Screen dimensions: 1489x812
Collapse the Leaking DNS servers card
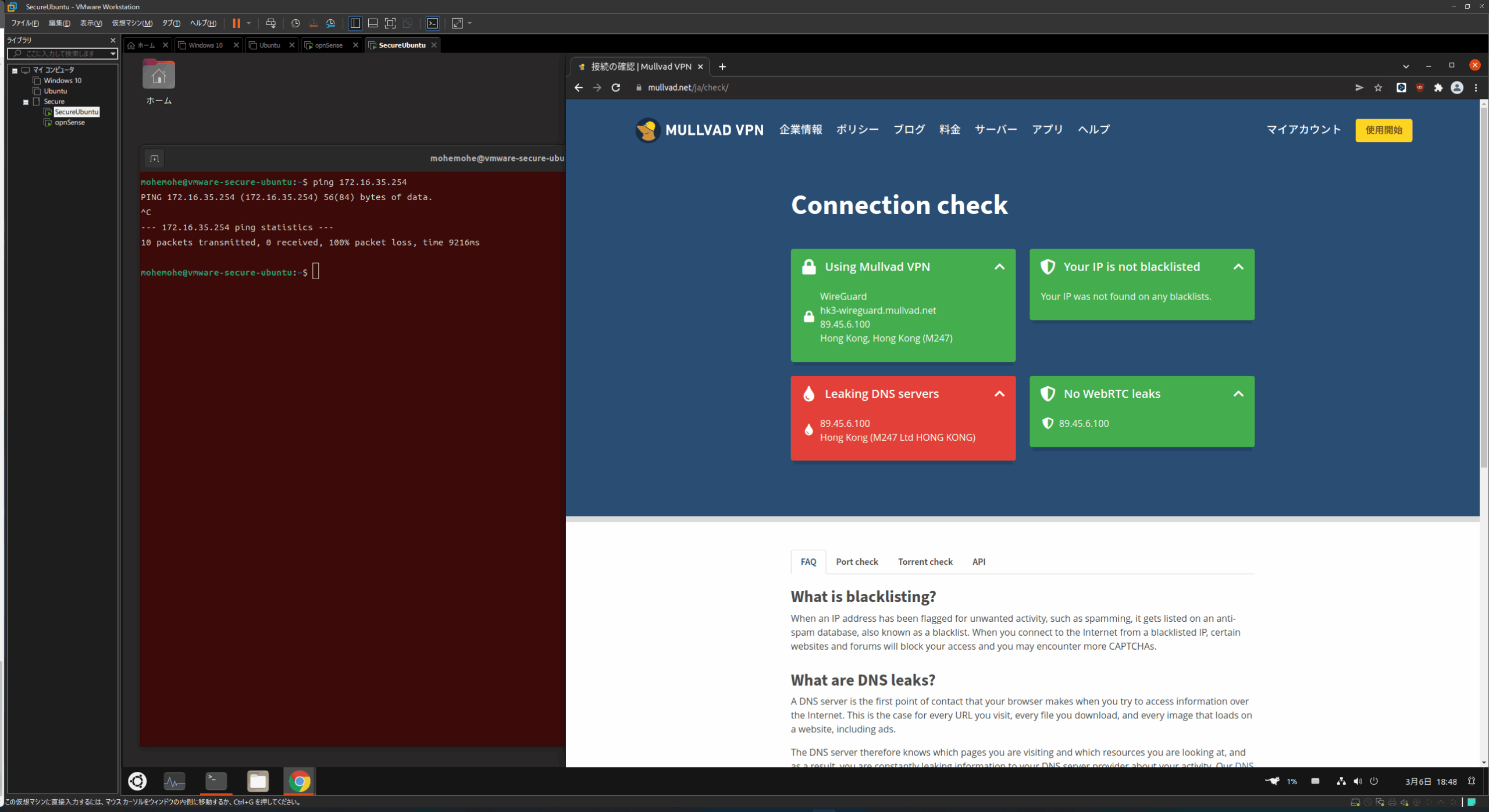[999, 394]
